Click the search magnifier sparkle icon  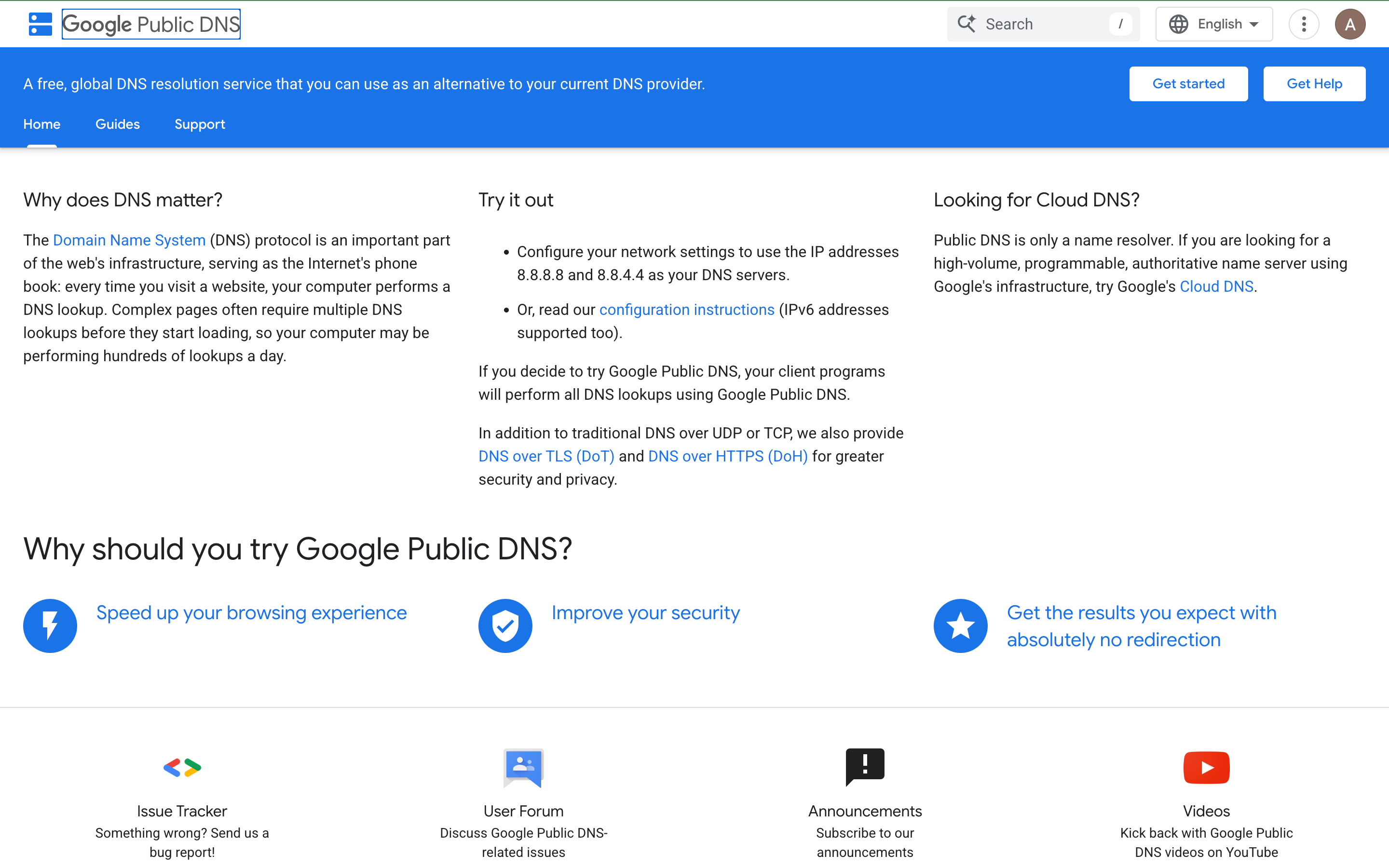pyautogui.click(x=967, y=24)
